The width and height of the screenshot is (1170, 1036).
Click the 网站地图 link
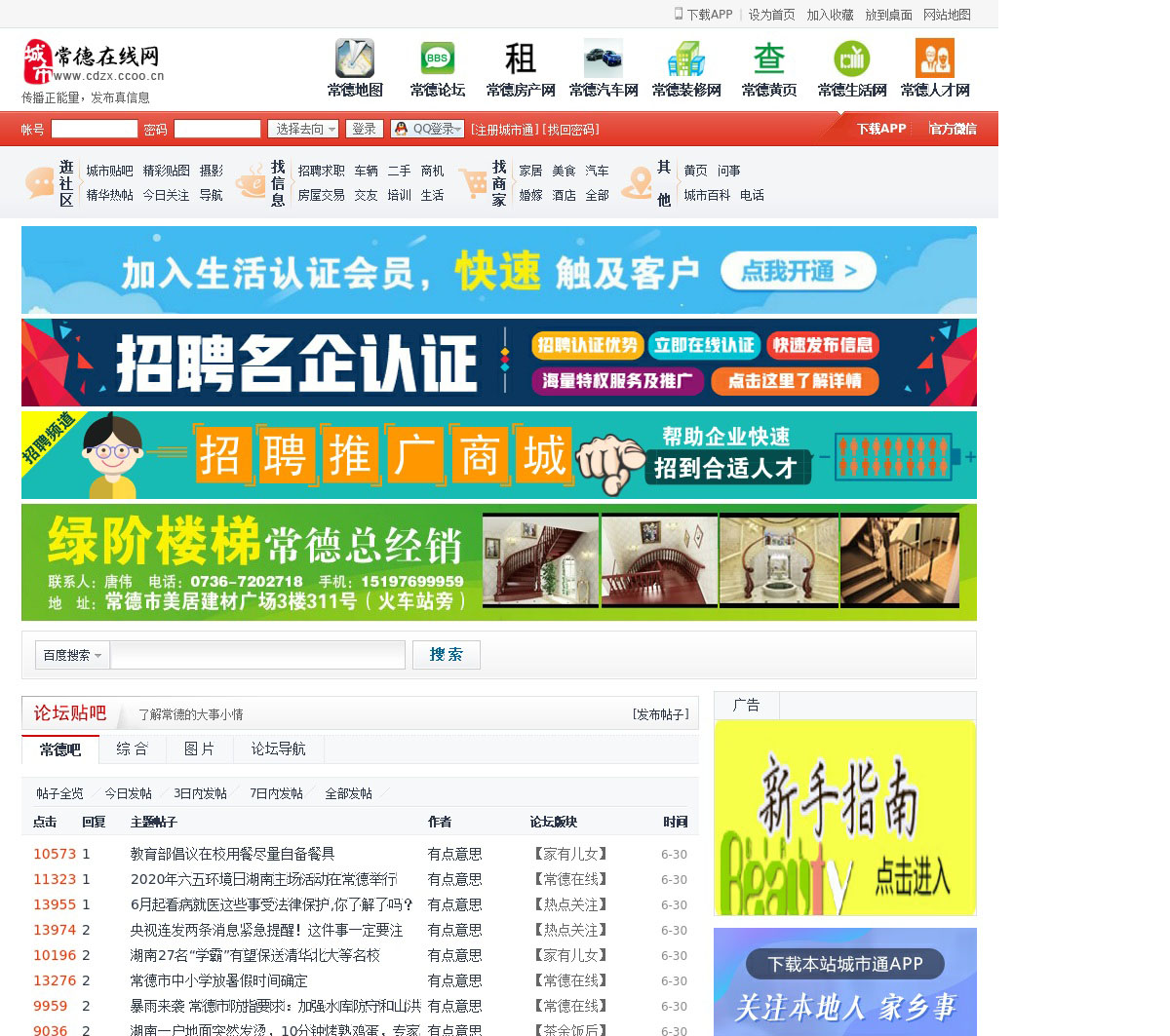pyautogui.click(x=947, y=15)
